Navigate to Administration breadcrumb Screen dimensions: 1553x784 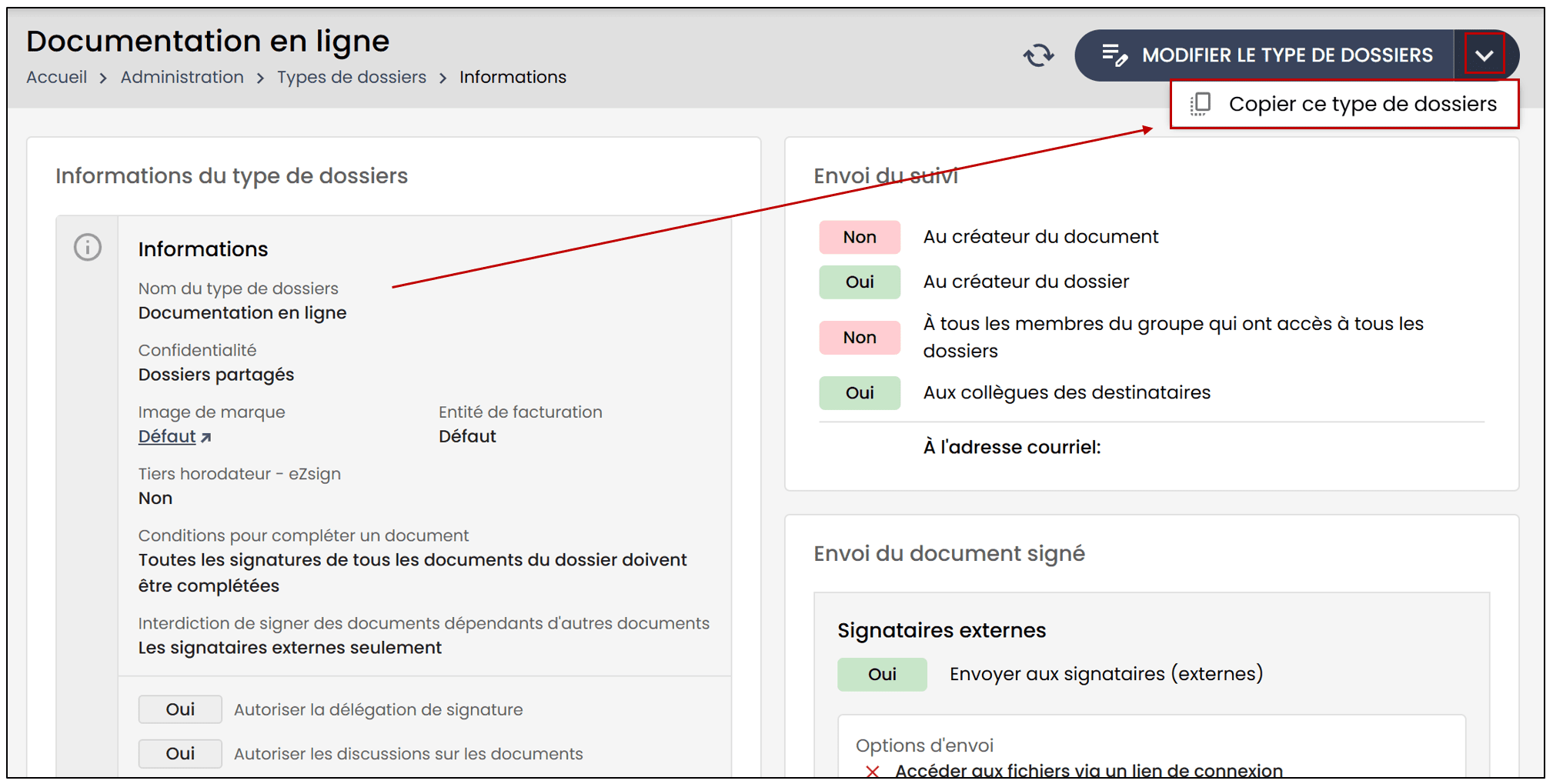pyautogui.click(x=182, y=78)
